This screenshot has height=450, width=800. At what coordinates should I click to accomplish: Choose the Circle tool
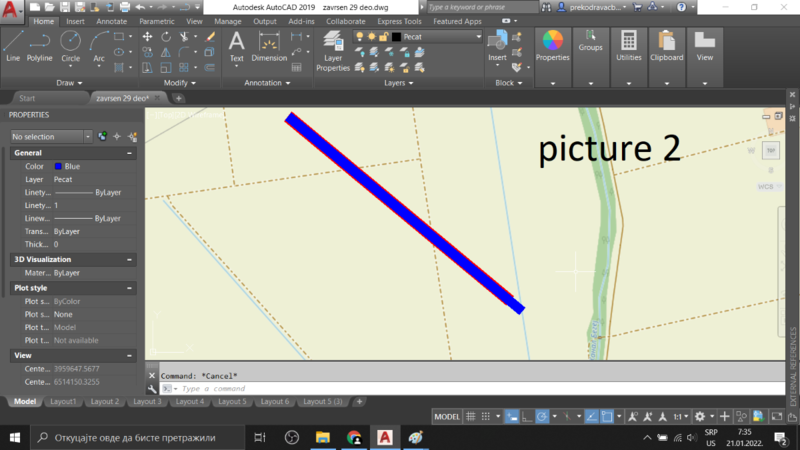point(70,45)
